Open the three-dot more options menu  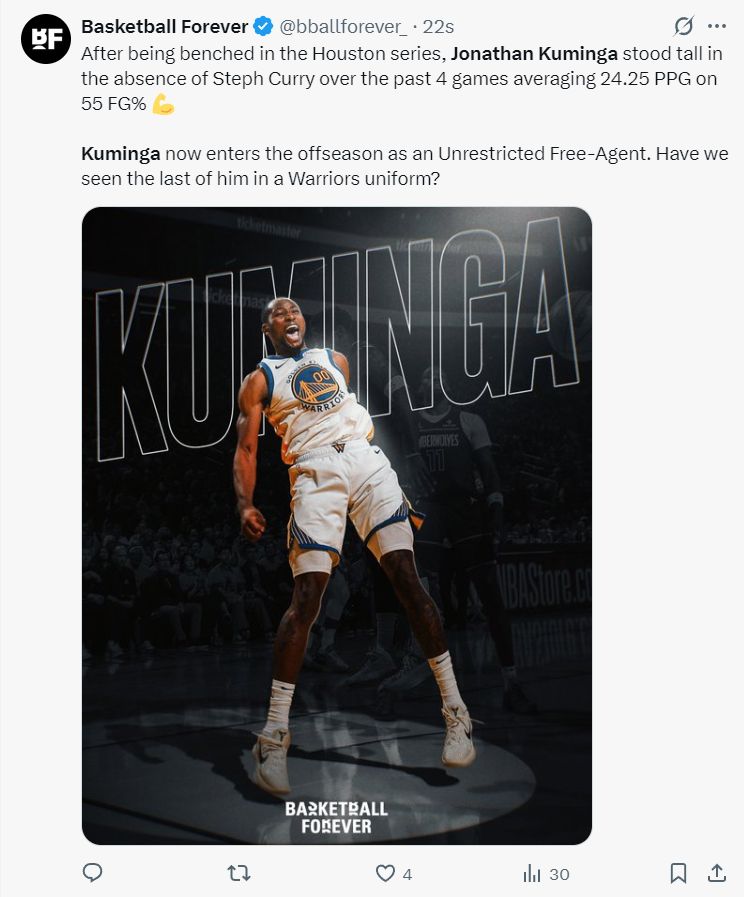[717, 26]
